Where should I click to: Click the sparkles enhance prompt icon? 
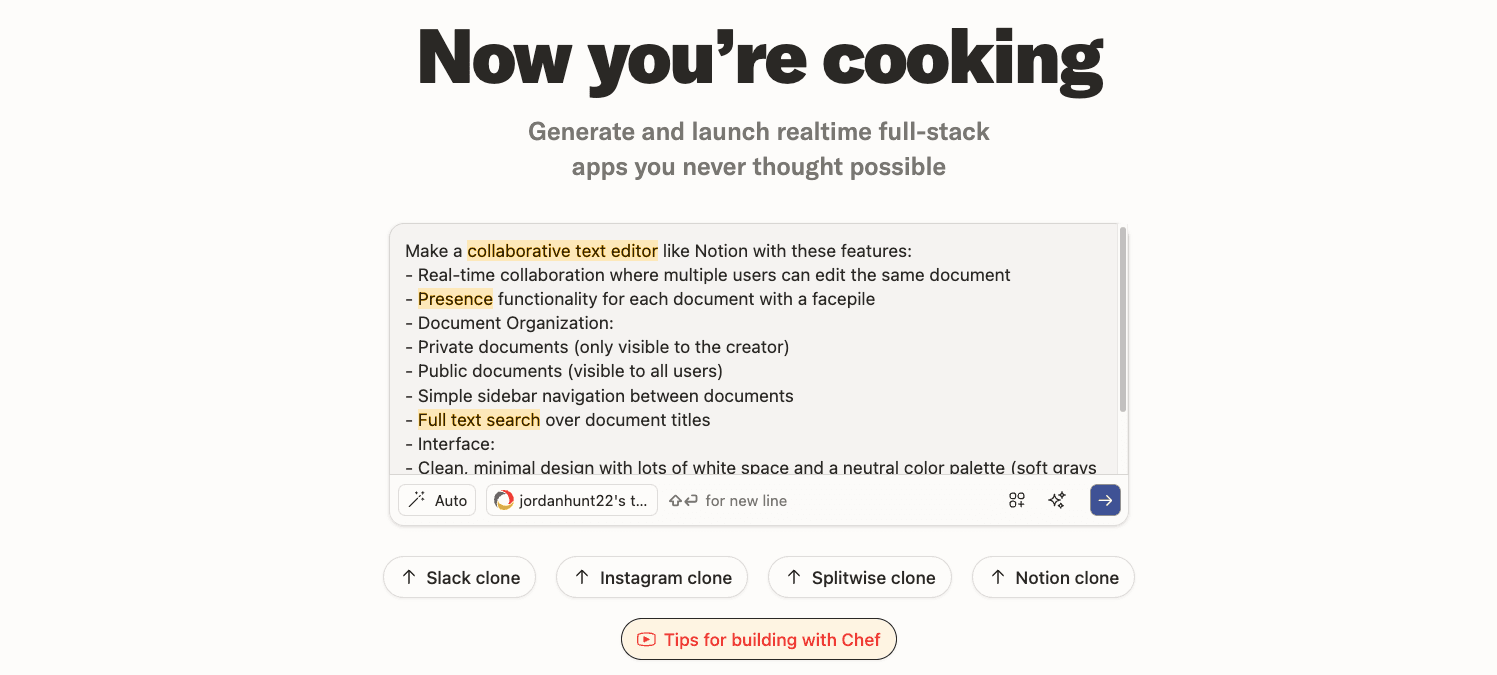point(1057,500)
